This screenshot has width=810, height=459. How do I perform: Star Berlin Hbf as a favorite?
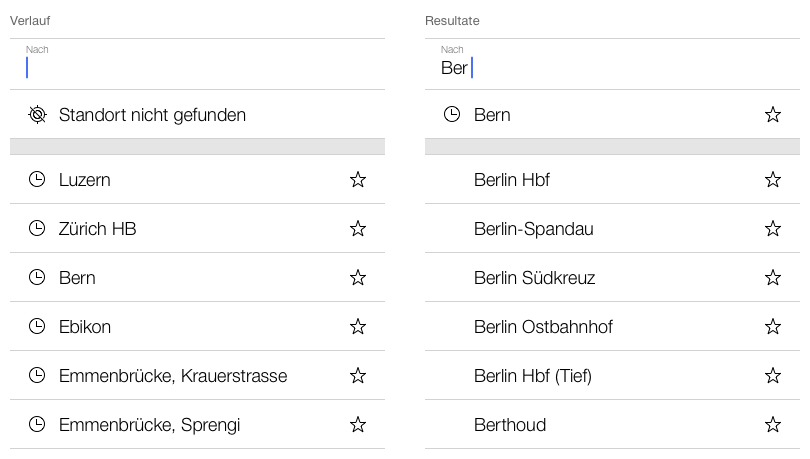[772, 180]
